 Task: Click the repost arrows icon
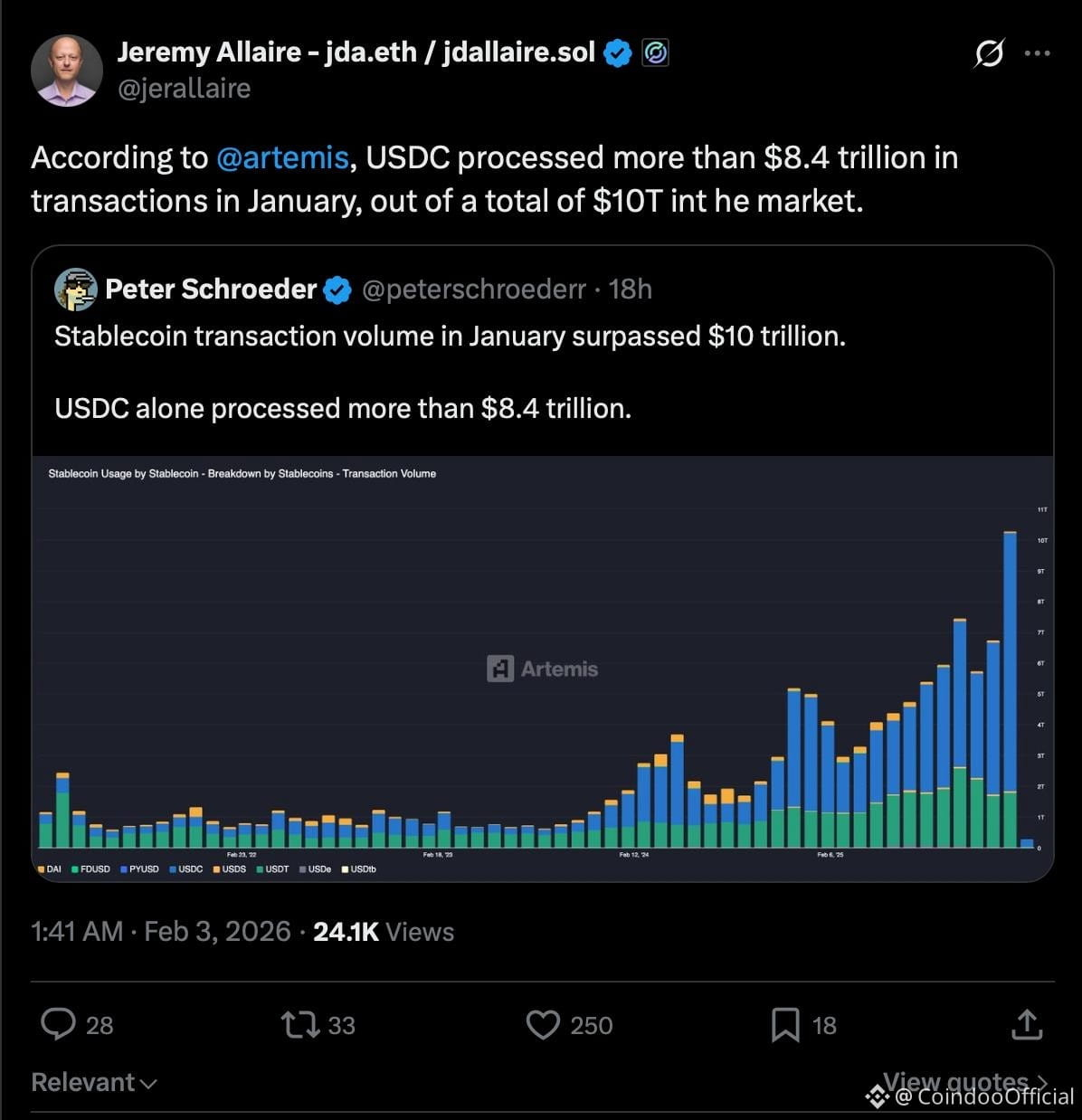point(299,1024)
